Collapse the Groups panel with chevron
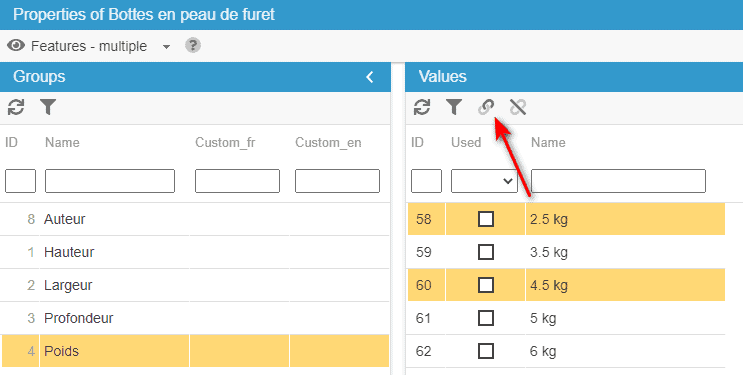Viewport: 743px width, 375px height. tap(370, 77)
